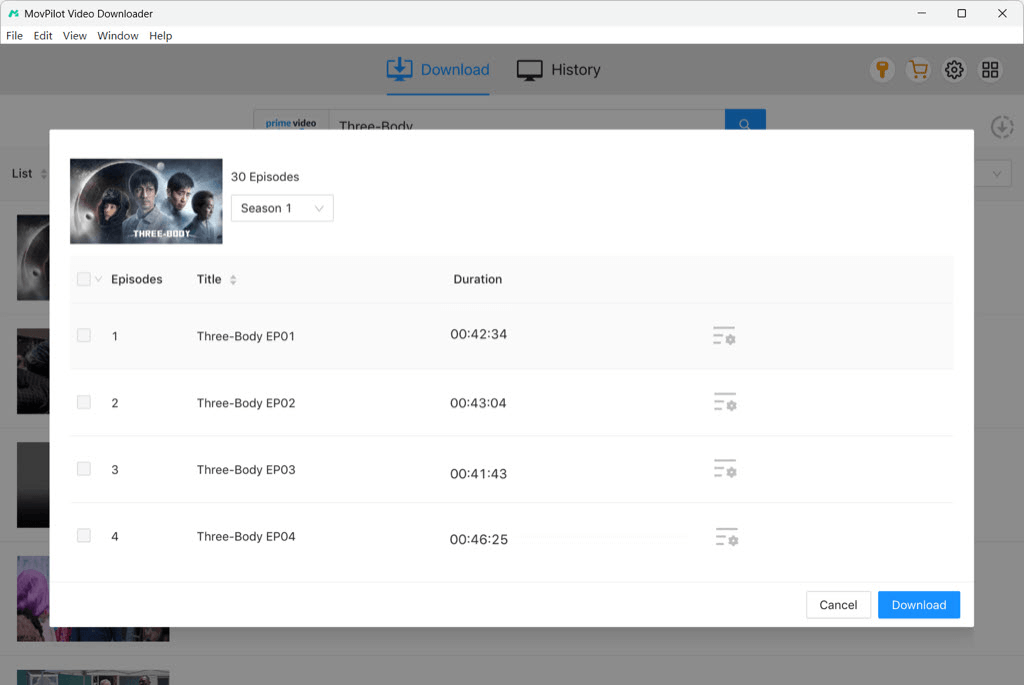Open the shopping cart icon

[x=918, y=69]
